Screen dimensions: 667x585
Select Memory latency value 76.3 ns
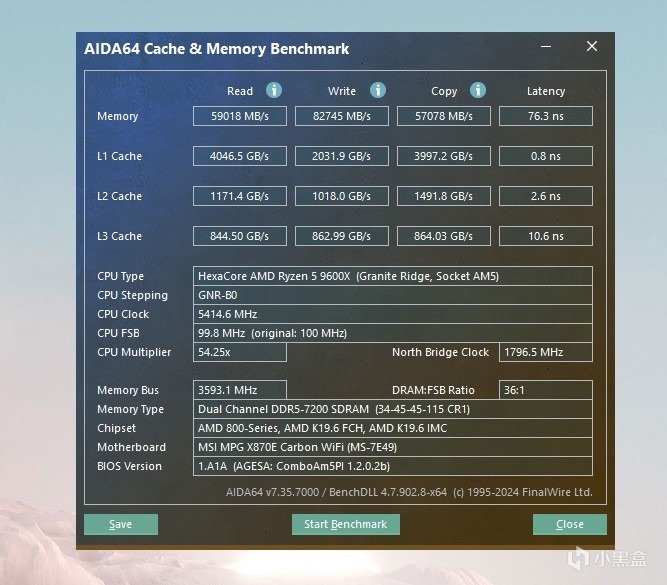tap(546, 116)
